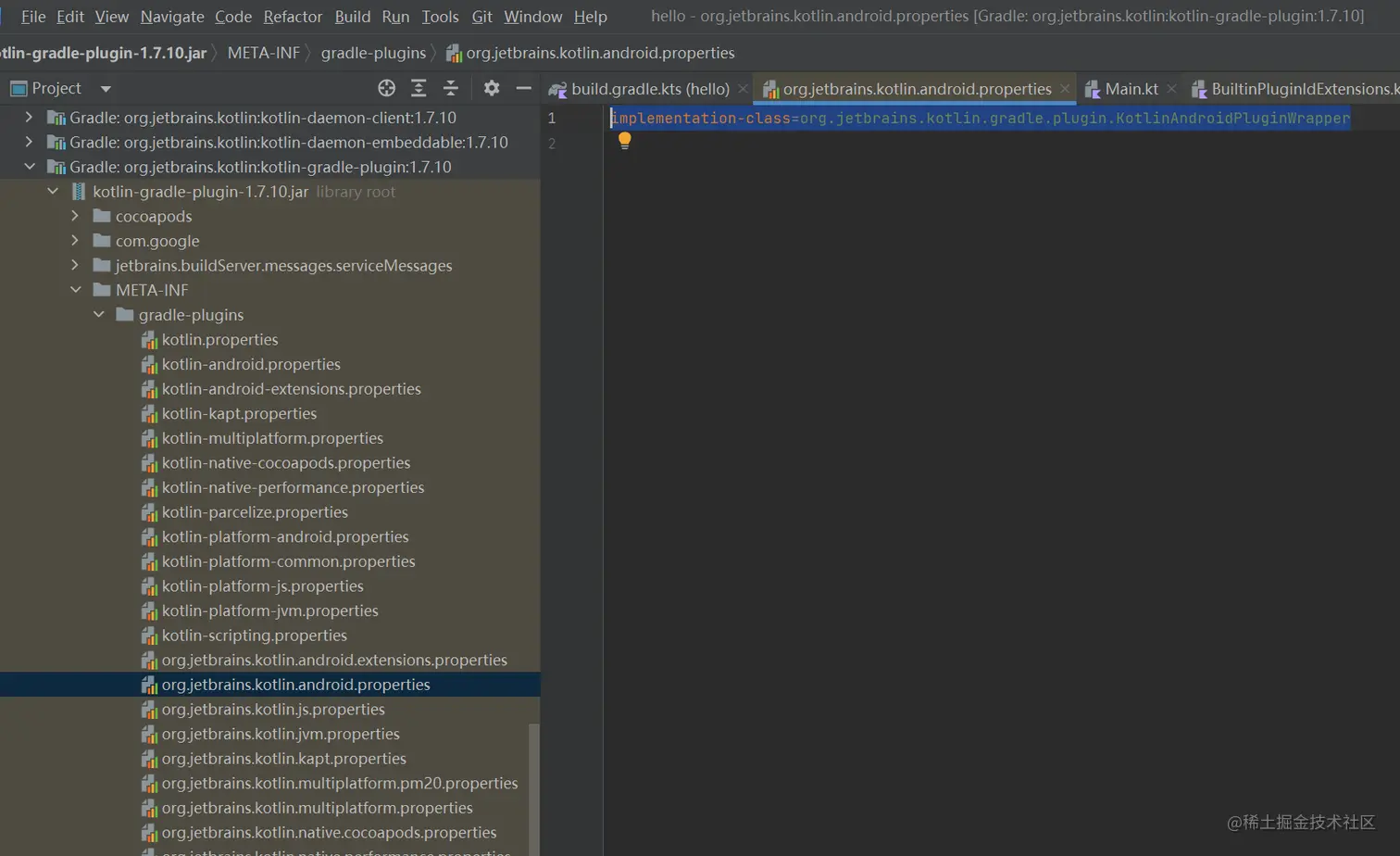Select kotlin-scripting.properties file

tap(254, 636)
